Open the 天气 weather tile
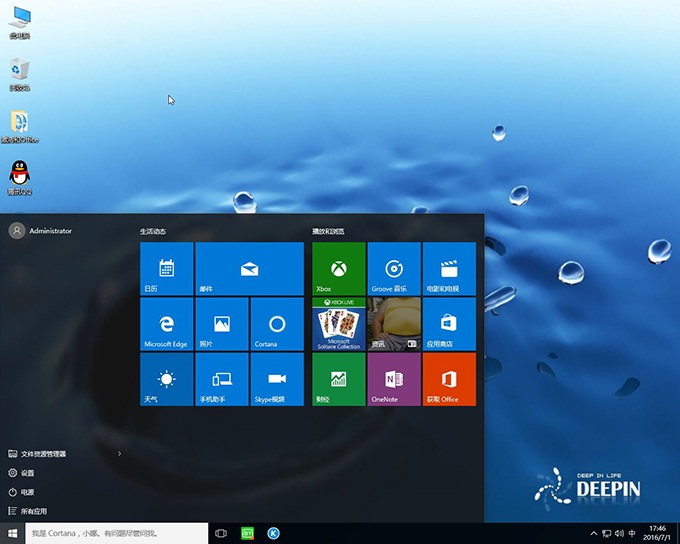Viewport: 680px width, 544px height. tap(166, 379)
